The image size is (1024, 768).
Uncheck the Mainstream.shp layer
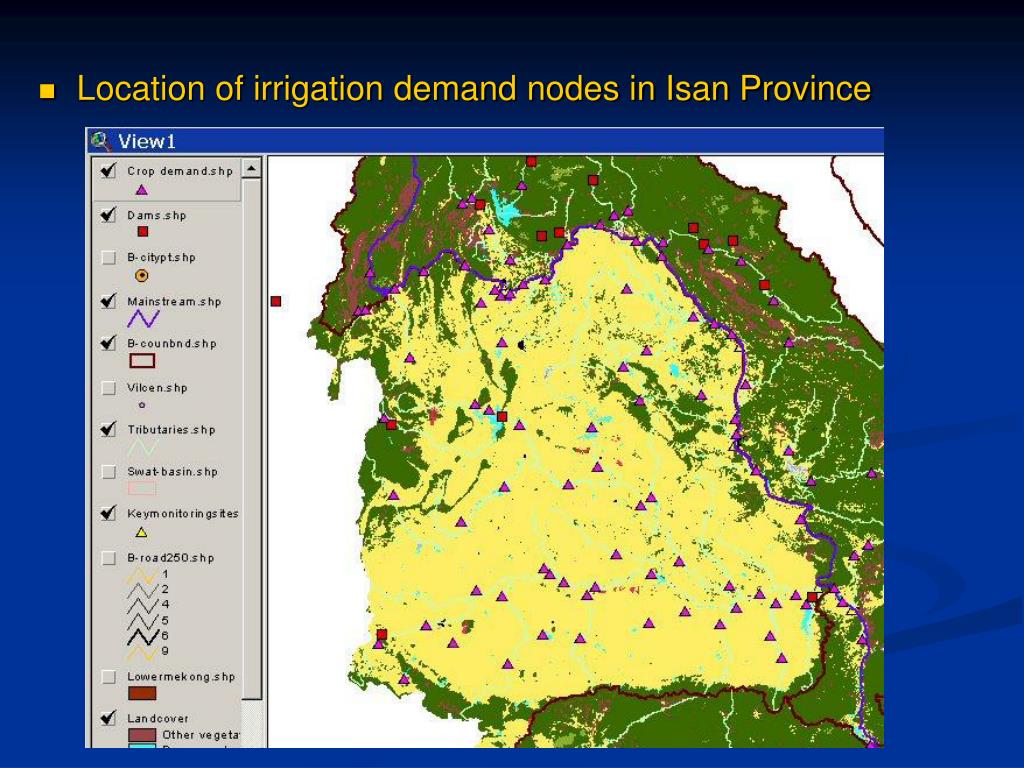pos(108,301)
